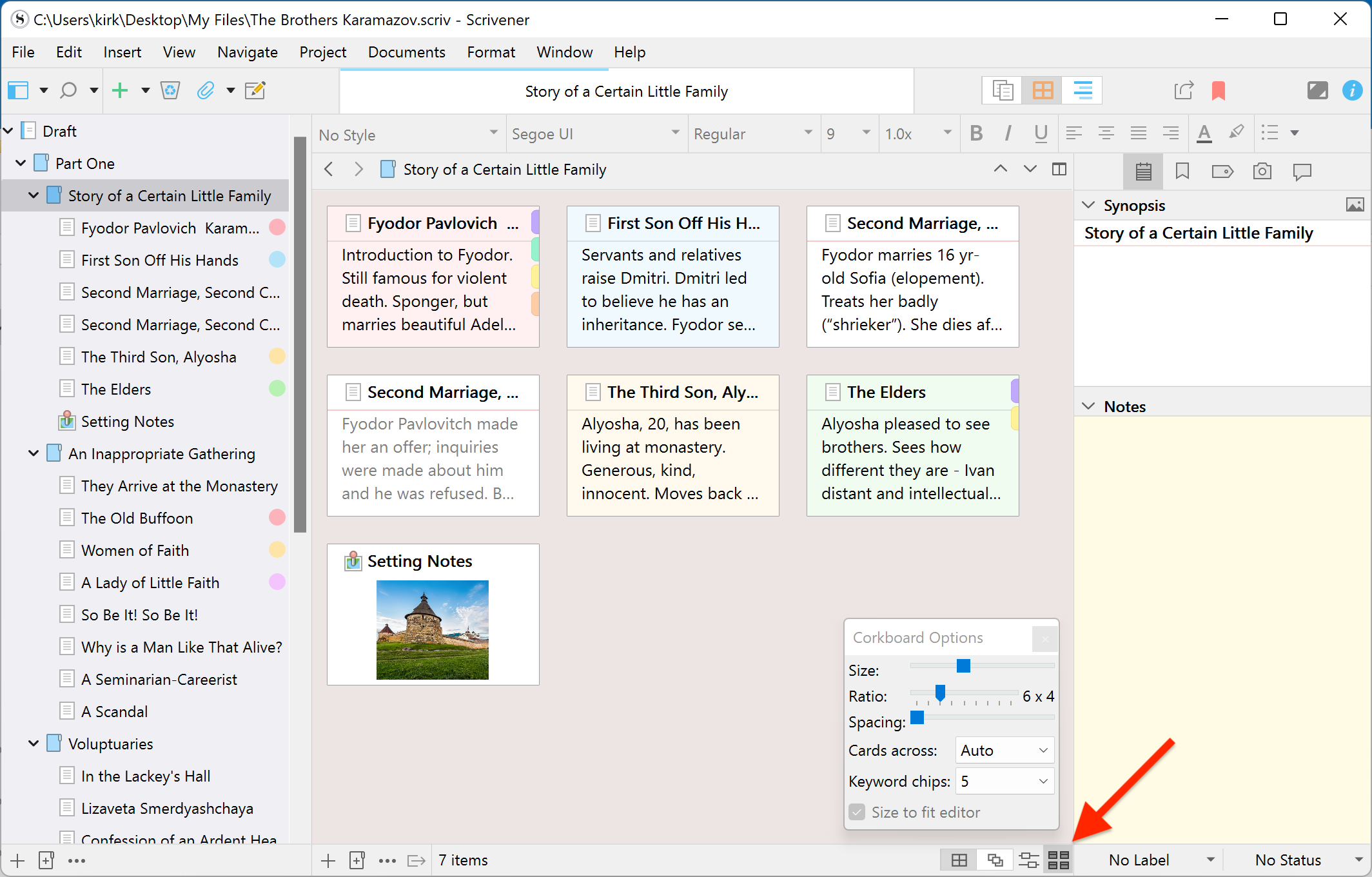Click the Compose mode icon in toolbar

[1317, 90]
